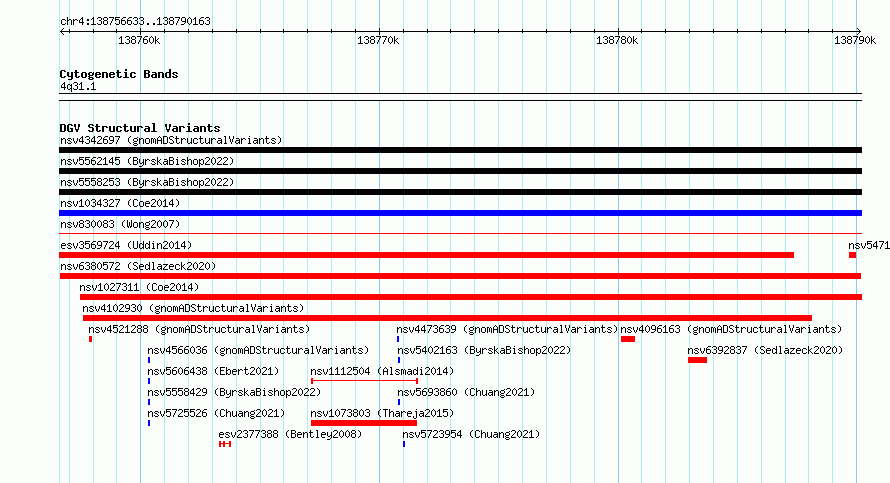The width and height of the screenshot is (890, 483).
Task: Open nsv4473639 gnomADStructuralVariants label
Action: 507,329
